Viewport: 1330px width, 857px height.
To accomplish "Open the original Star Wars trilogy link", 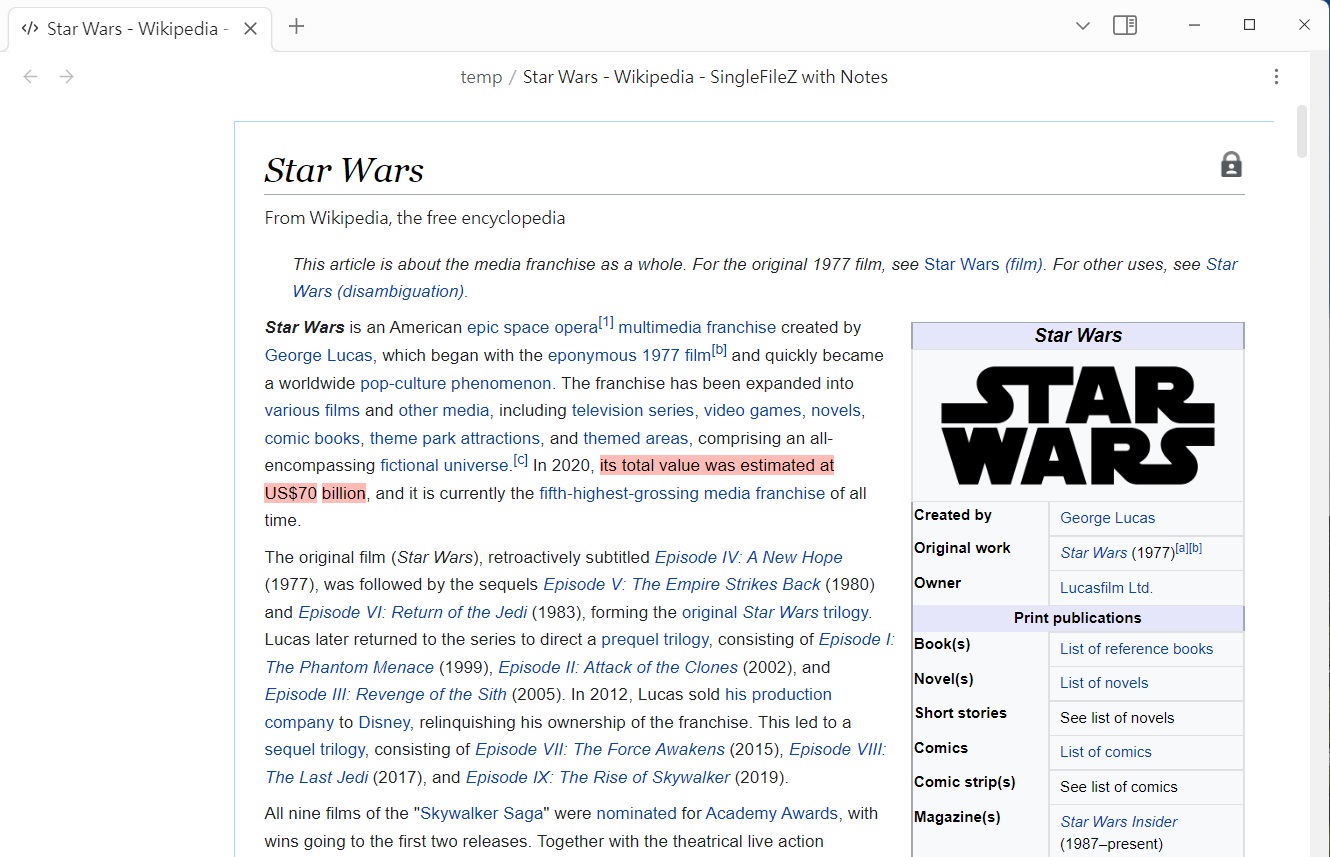I will [x=776, y=612].
